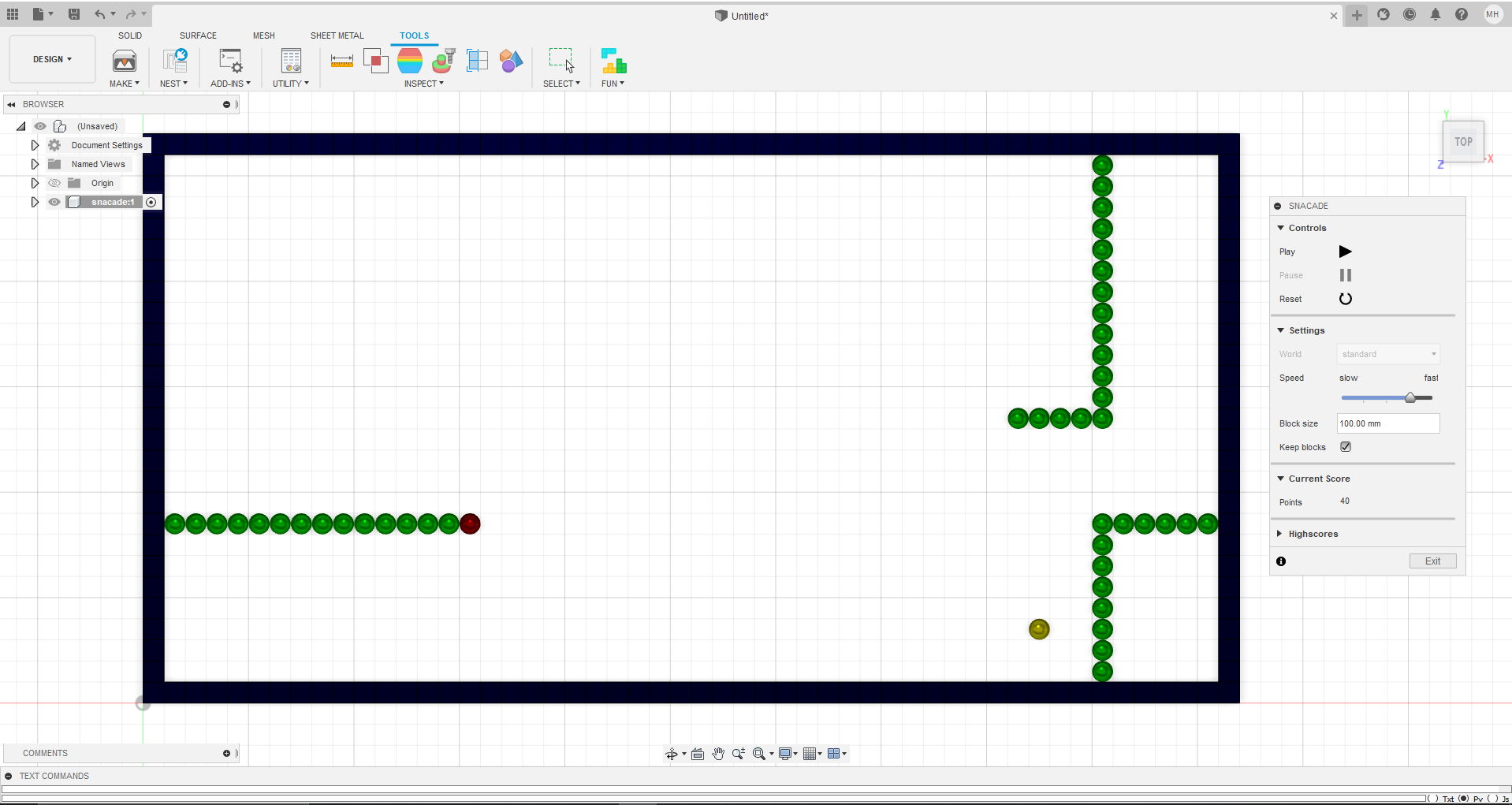Image resolution: width=1512 pixels, height=805 pixels.
Task: Collapse the Unsaved root node
Action: (x=21, y=126)
